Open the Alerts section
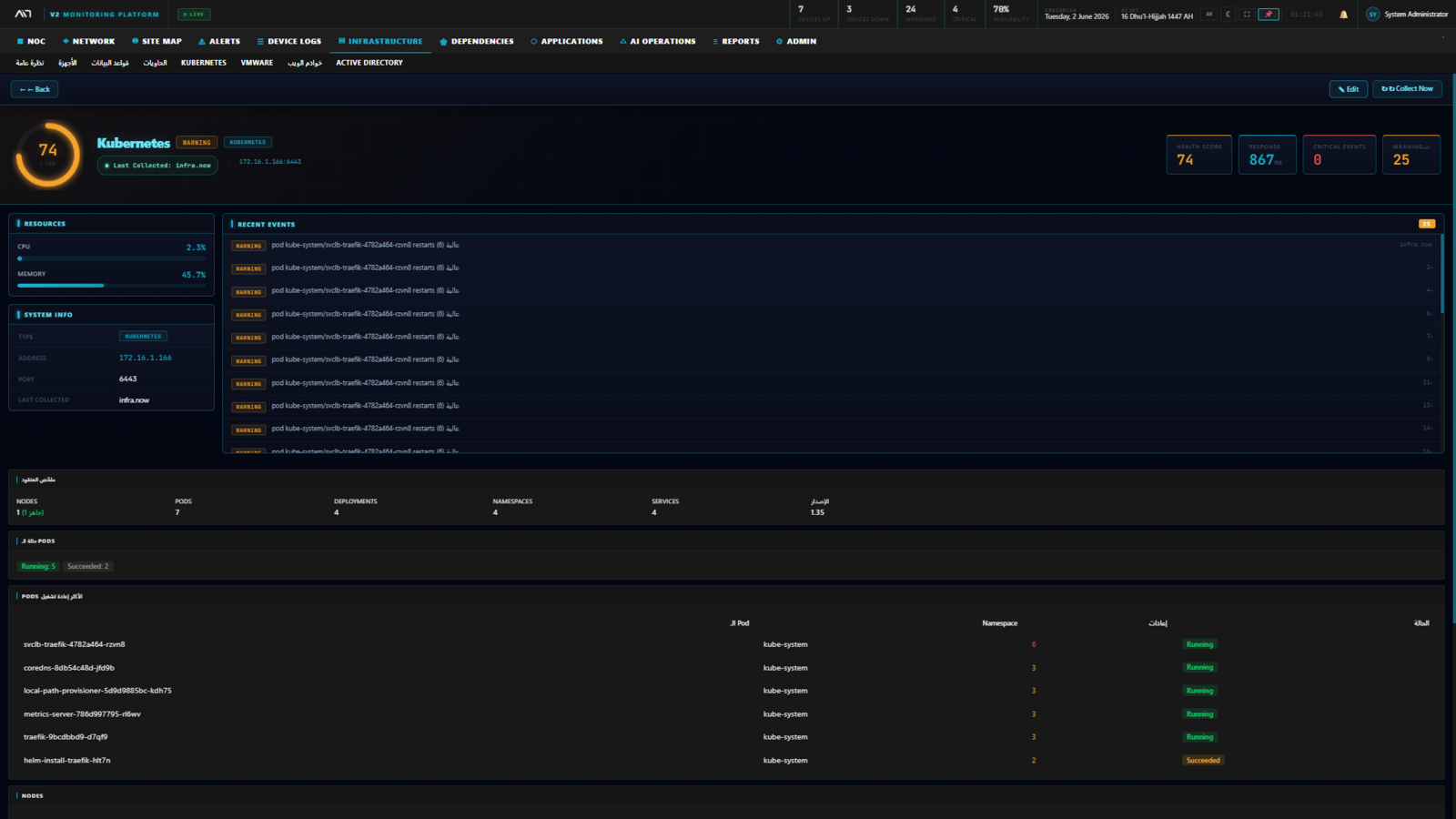 [219, 41]
